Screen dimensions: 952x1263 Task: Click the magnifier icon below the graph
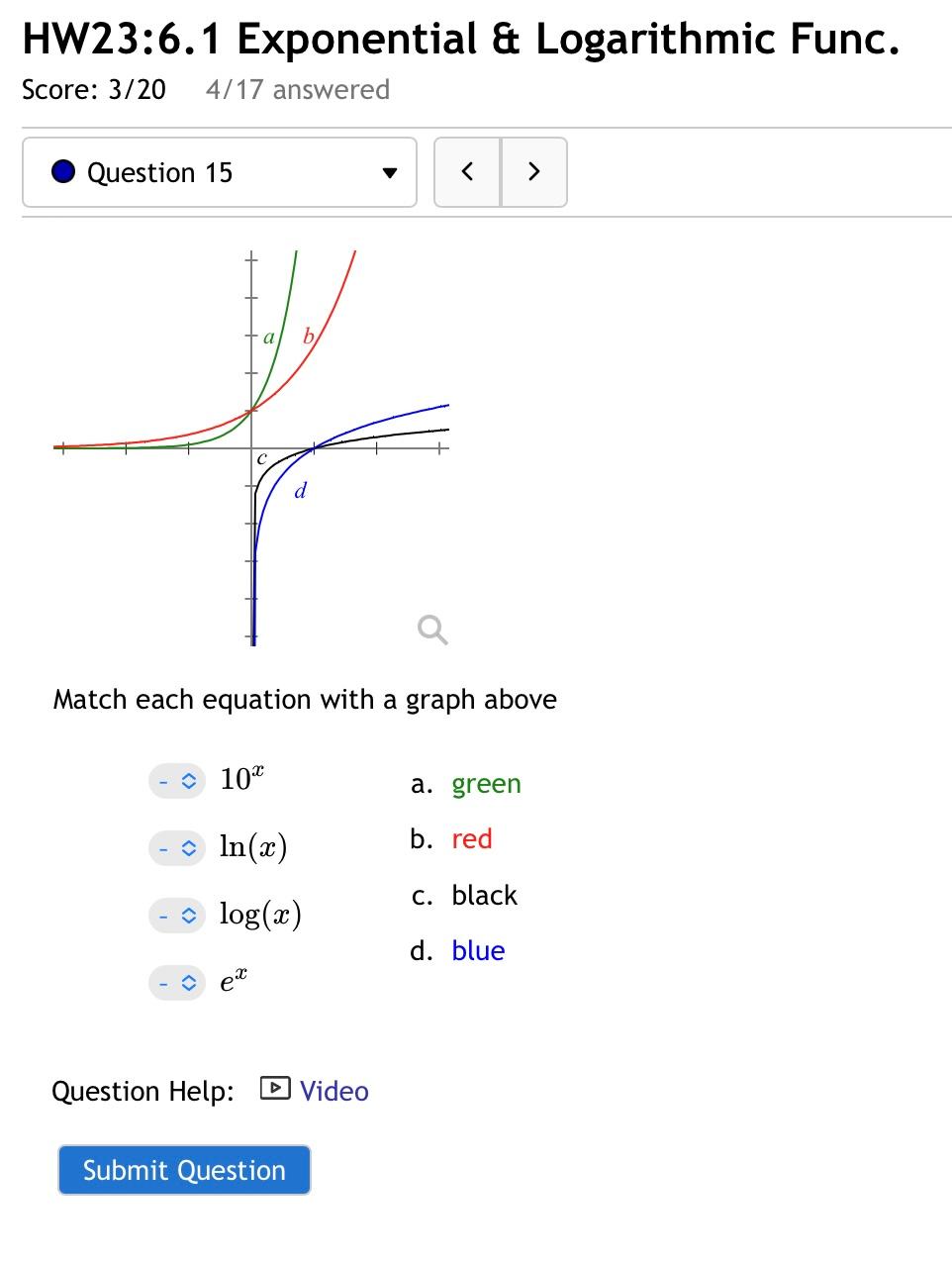tap(431, 630)
